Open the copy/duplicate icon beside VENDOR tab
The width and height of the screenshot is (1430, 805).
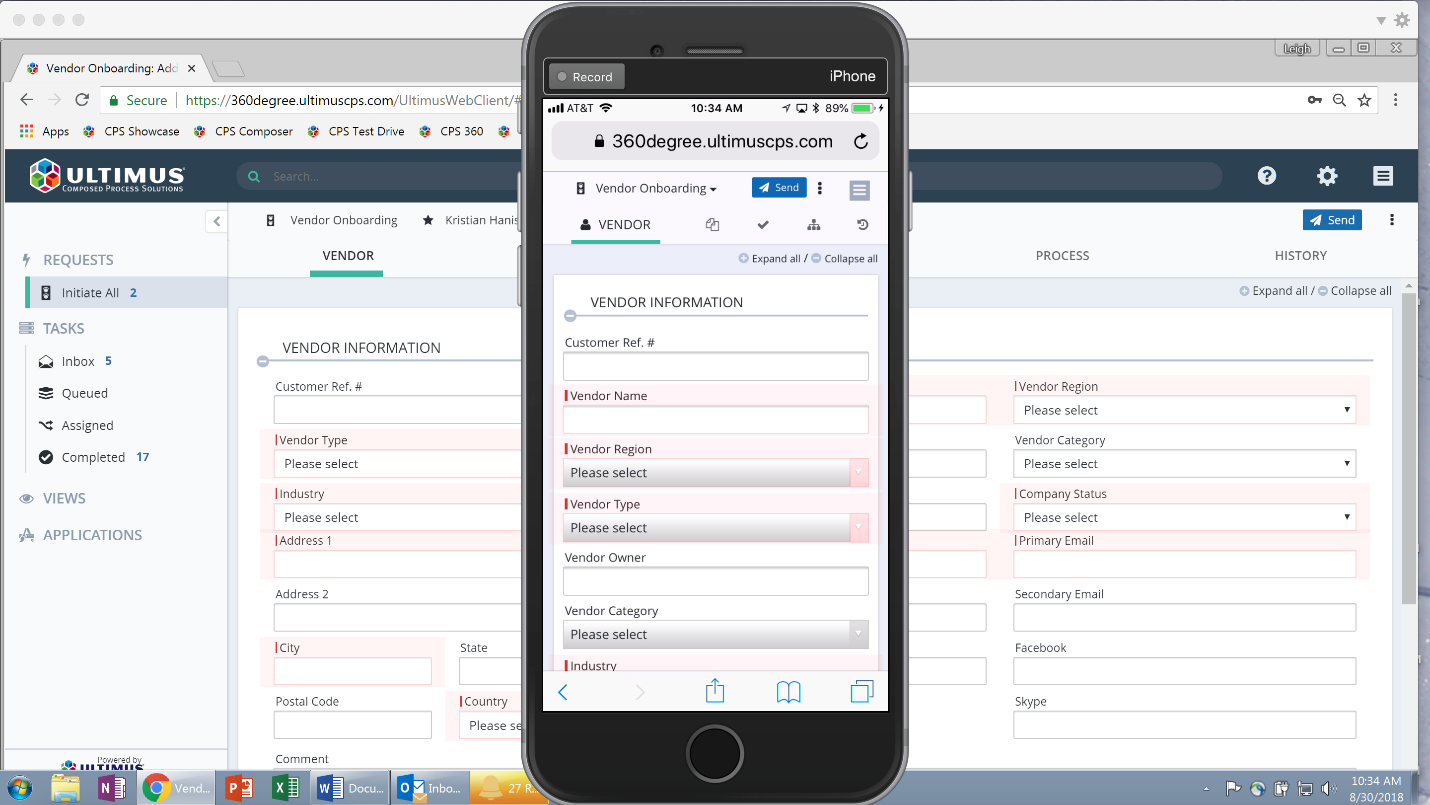pos(712,225)
